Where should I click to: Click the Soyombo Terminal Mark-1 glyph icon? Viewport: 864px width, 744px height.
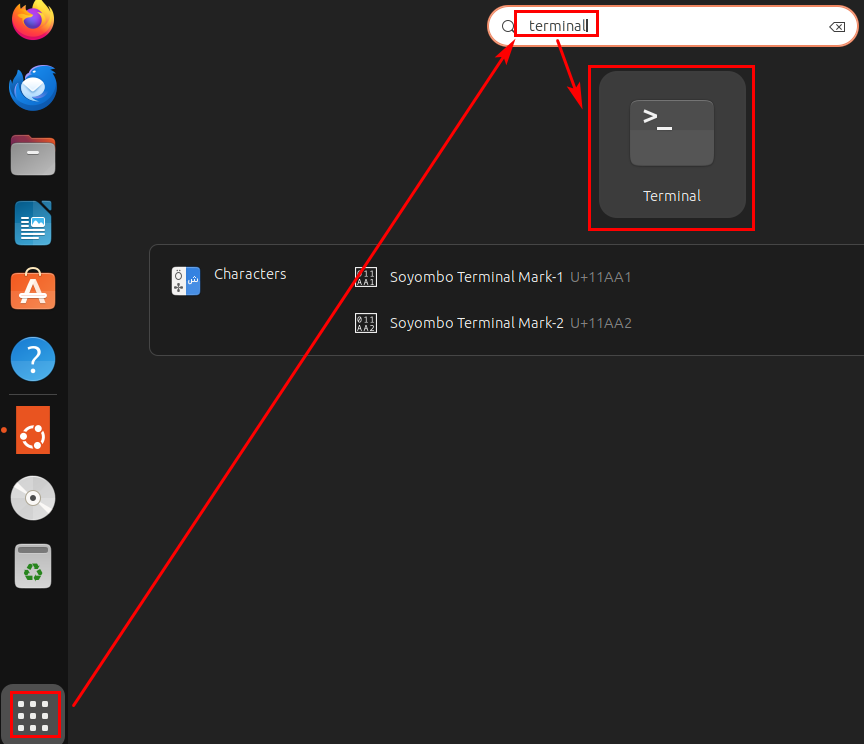coord(366,277)
